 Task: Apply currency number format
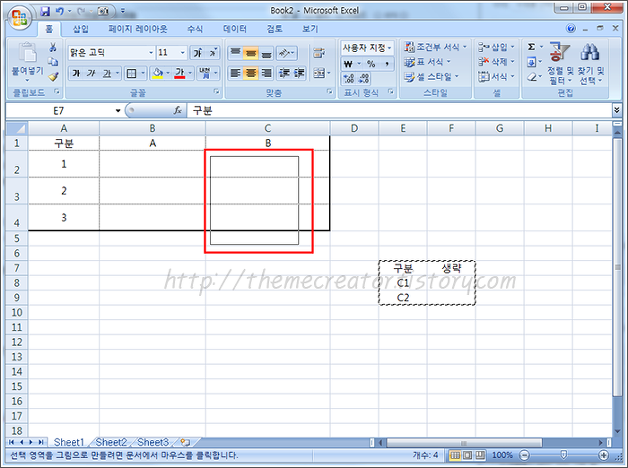(348, 64)
